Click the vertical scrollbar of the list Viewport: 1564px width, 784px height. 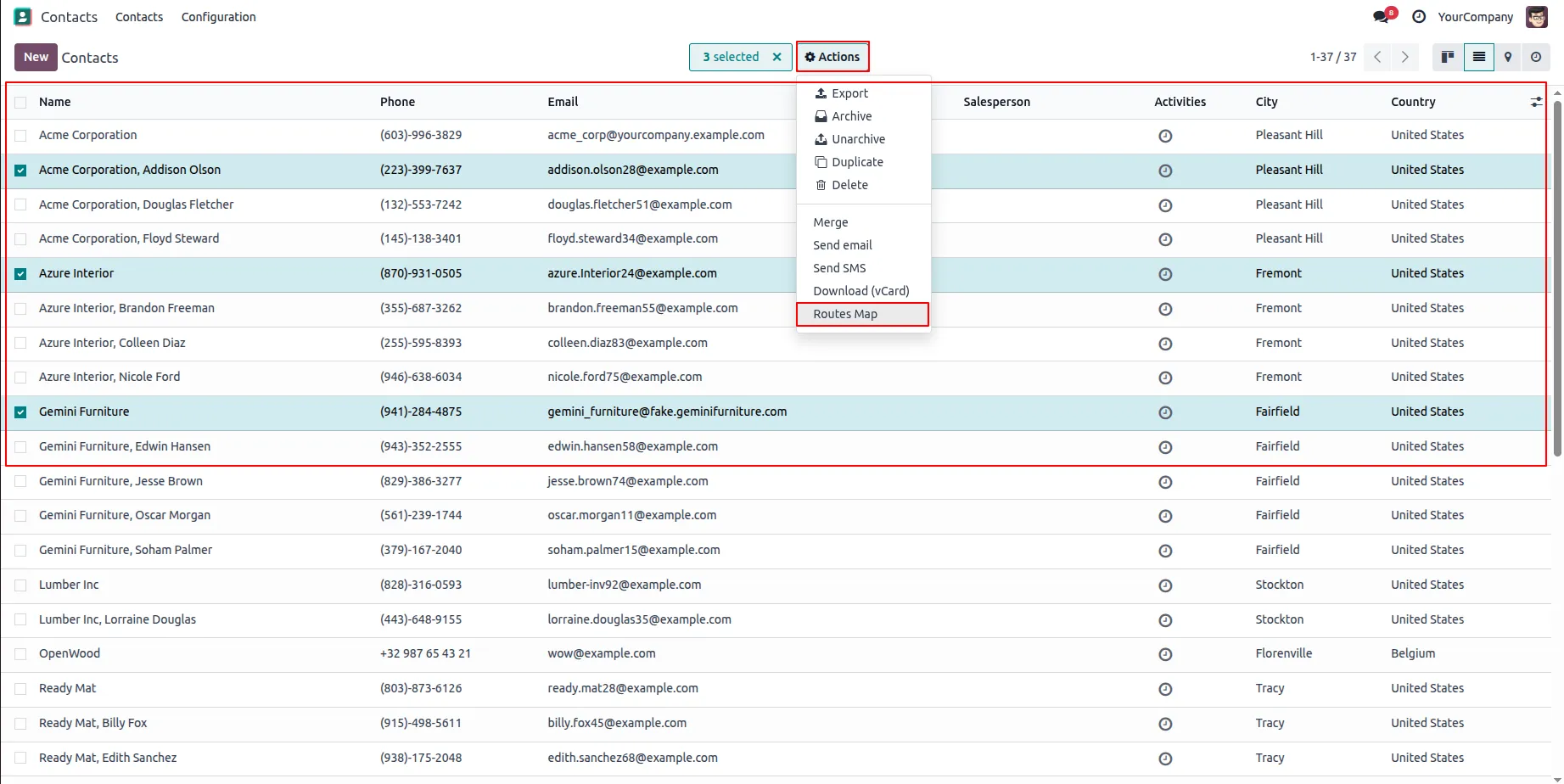[1557, 278]
